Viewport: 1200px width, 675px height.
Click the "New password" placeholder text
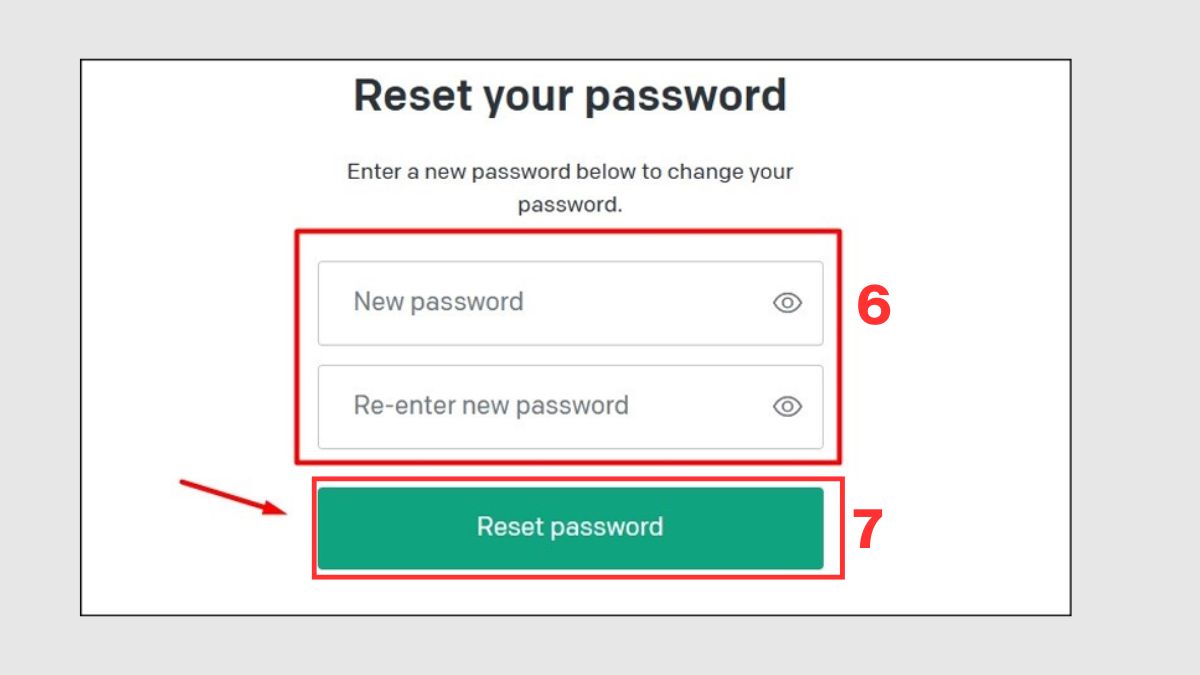438,302
